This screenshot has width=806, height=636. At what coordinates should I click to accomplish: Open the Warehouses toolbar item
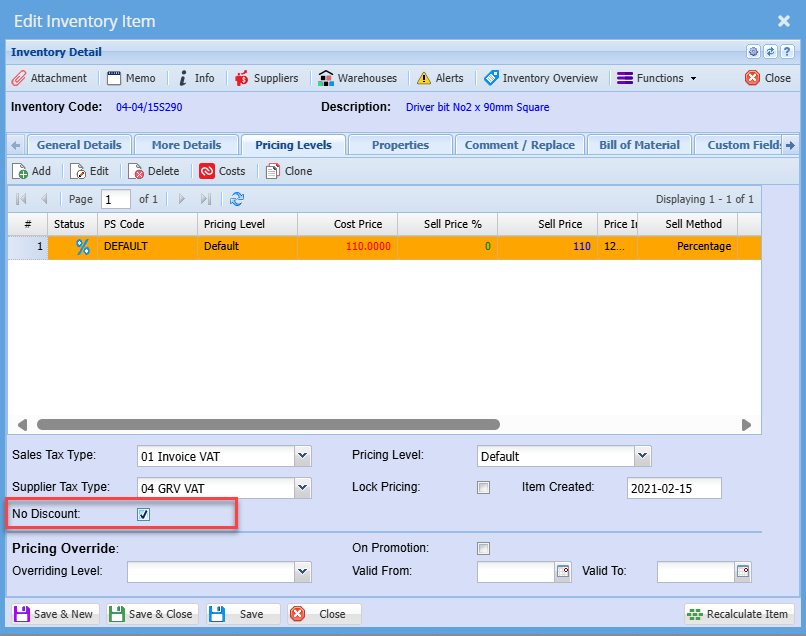pyautogui.click(x=357, y=78)
